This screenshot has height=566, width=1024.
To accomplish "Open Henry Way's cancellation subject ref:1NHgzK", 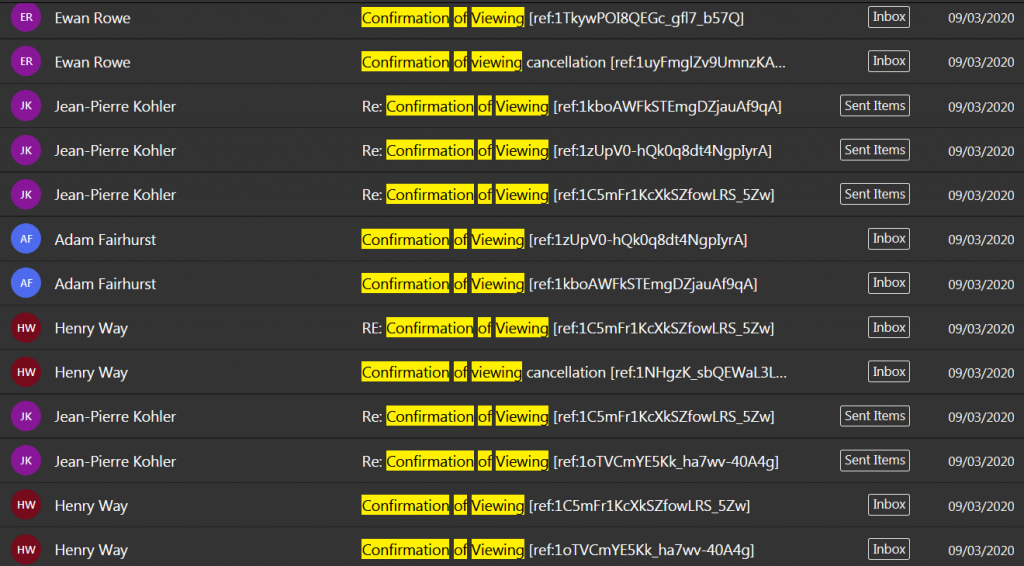I will coord(574,372).
